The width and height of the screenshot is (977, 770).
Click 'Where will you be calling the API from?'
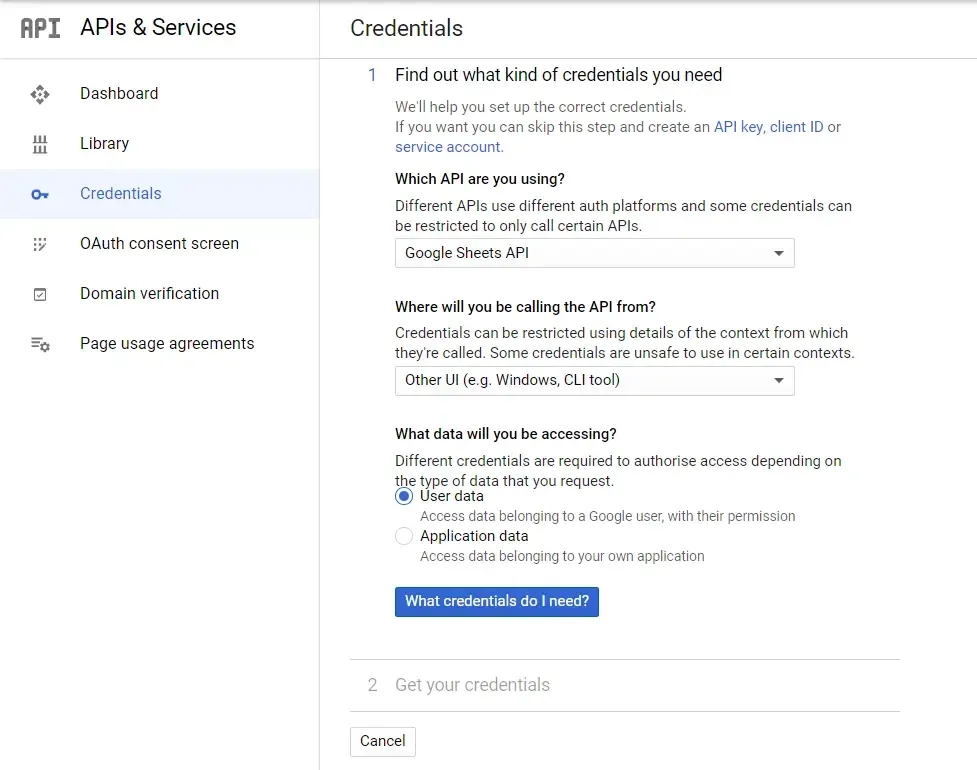point(525,307)
